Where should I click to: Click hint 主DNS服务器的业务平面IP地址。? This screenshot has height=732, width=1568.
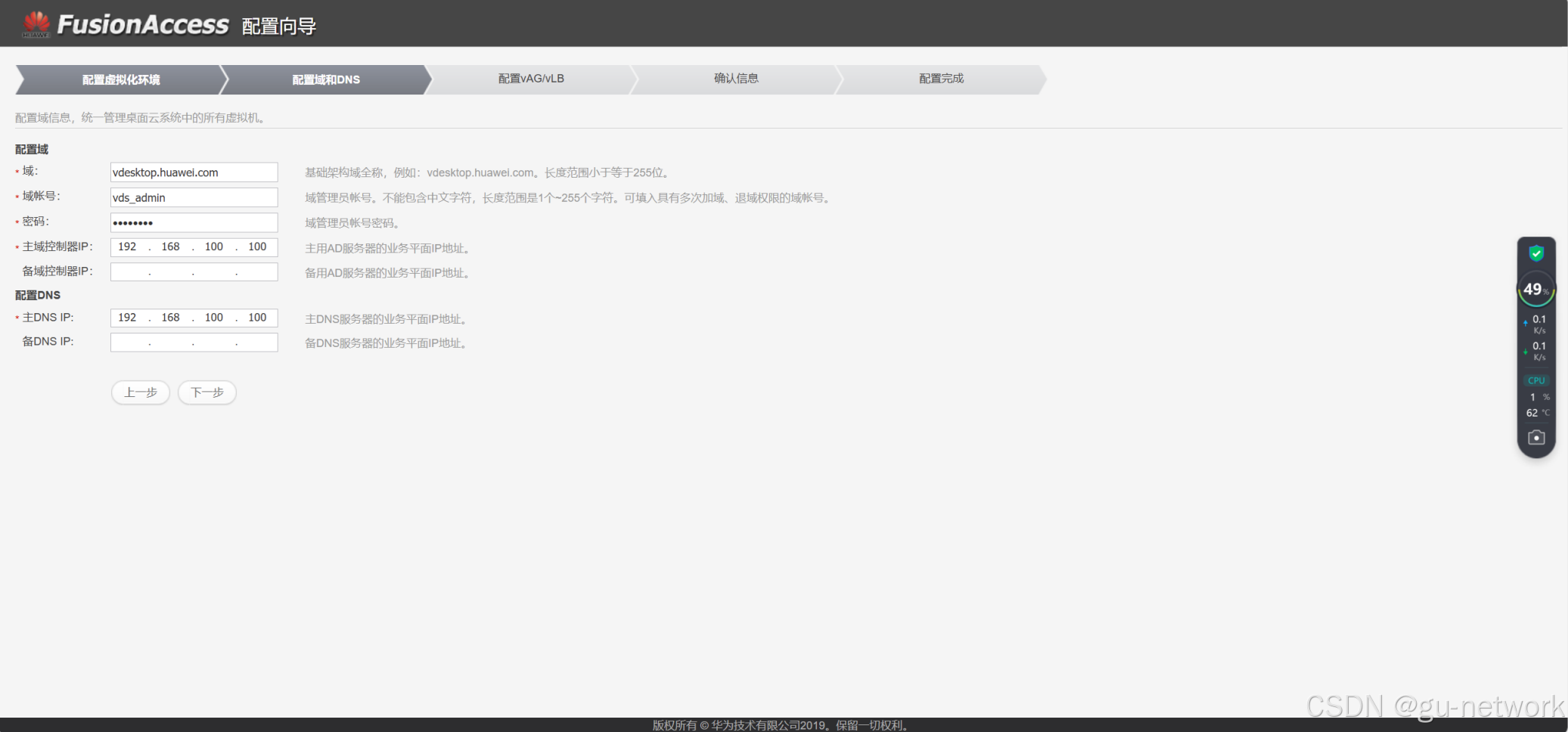click(x=387, y=319)
